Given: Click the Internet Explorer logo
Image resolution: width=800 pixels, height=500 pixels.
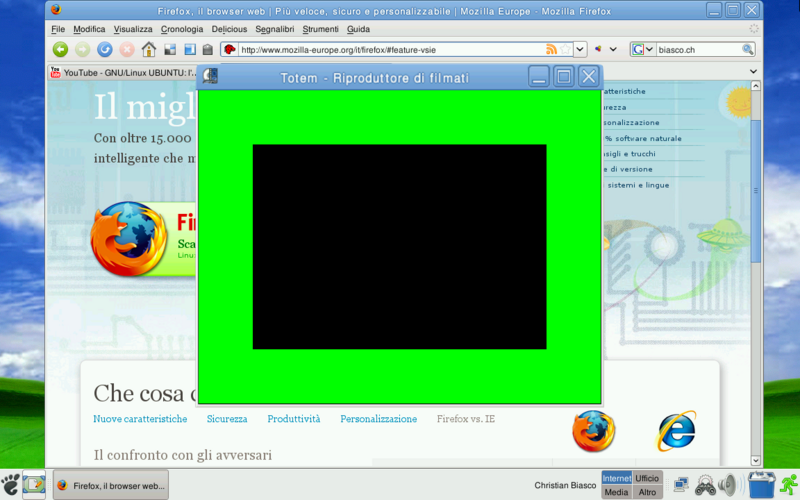Looking at the screenshot, I should pos(677,431).
